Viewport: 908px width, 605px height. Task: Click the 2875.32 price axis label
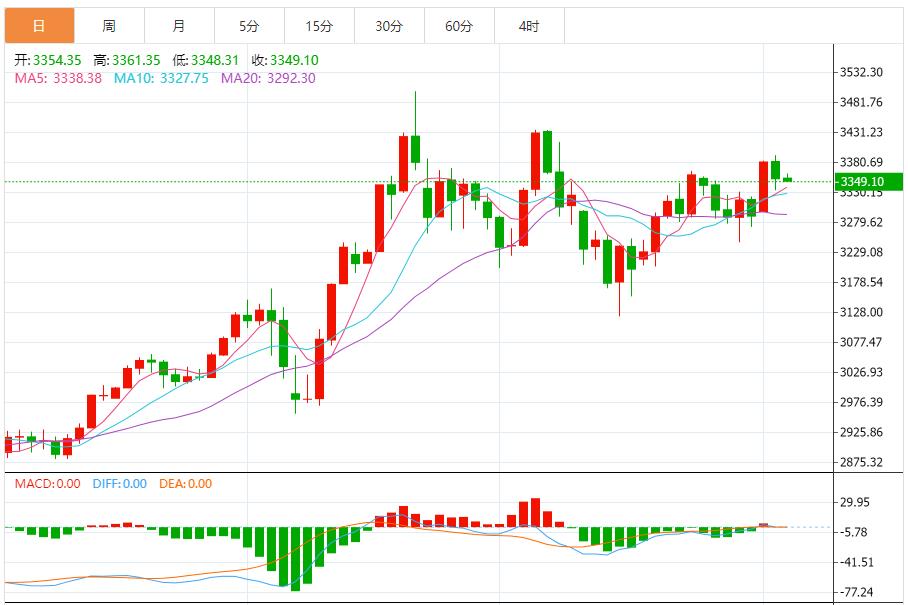pos(861,463)
